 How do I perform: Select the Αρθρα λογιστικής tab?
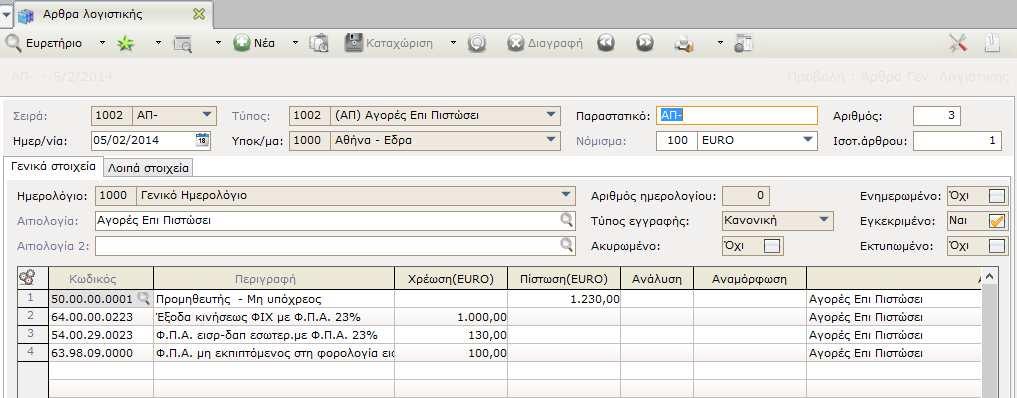pos(92,14)
